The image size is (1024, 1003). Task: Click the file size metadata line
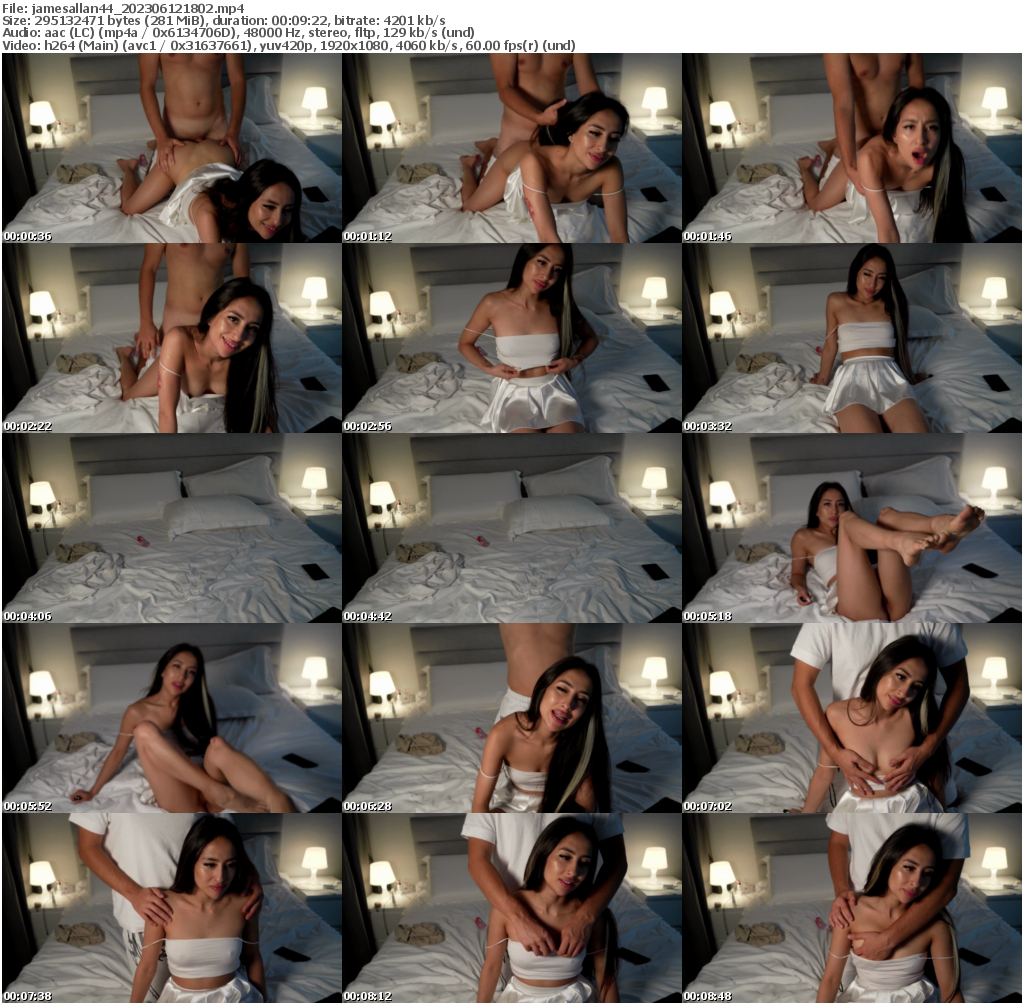[x=120, y=19]
